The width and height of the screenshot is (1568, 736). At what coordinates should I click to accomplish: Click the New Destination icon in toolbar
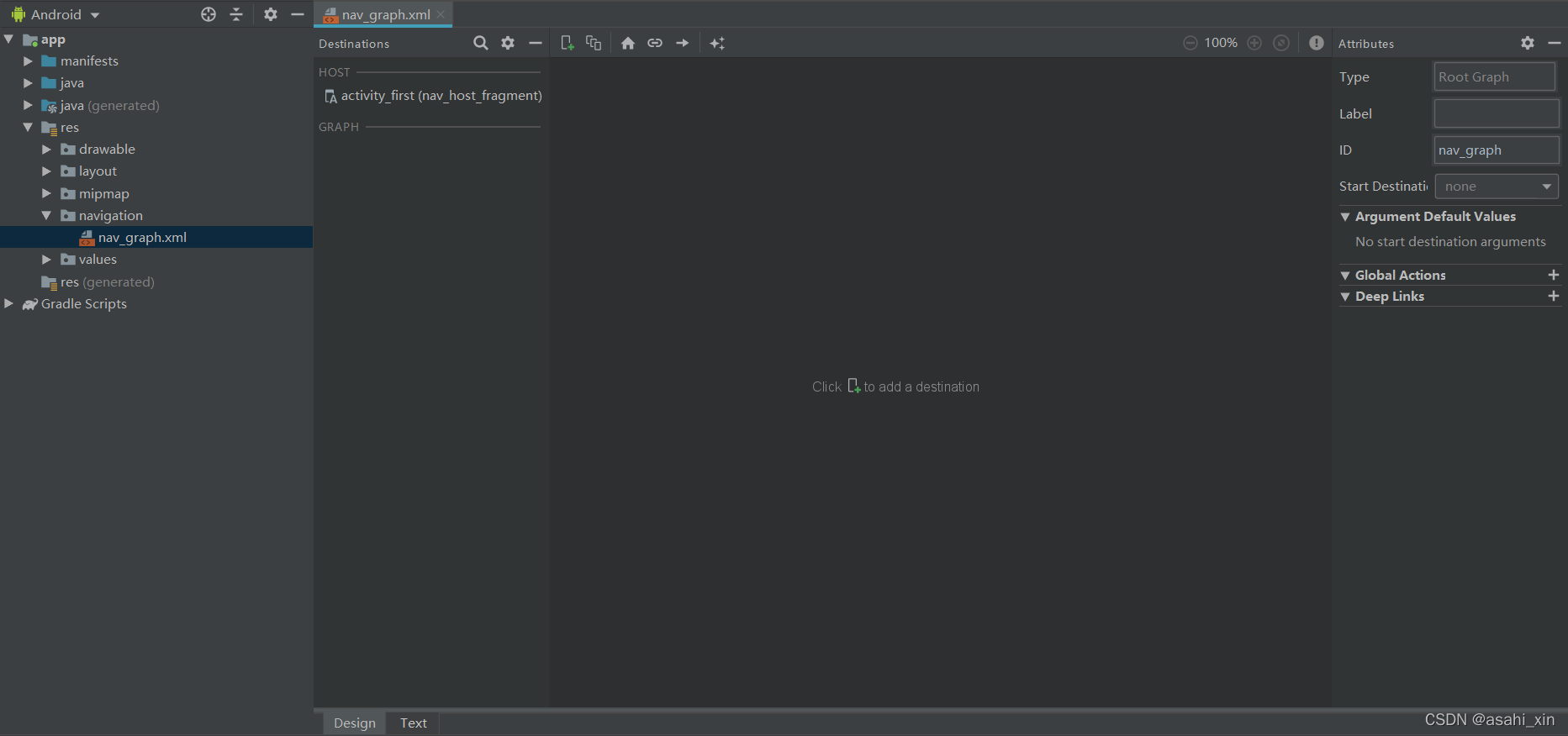(x=568, y=43)
